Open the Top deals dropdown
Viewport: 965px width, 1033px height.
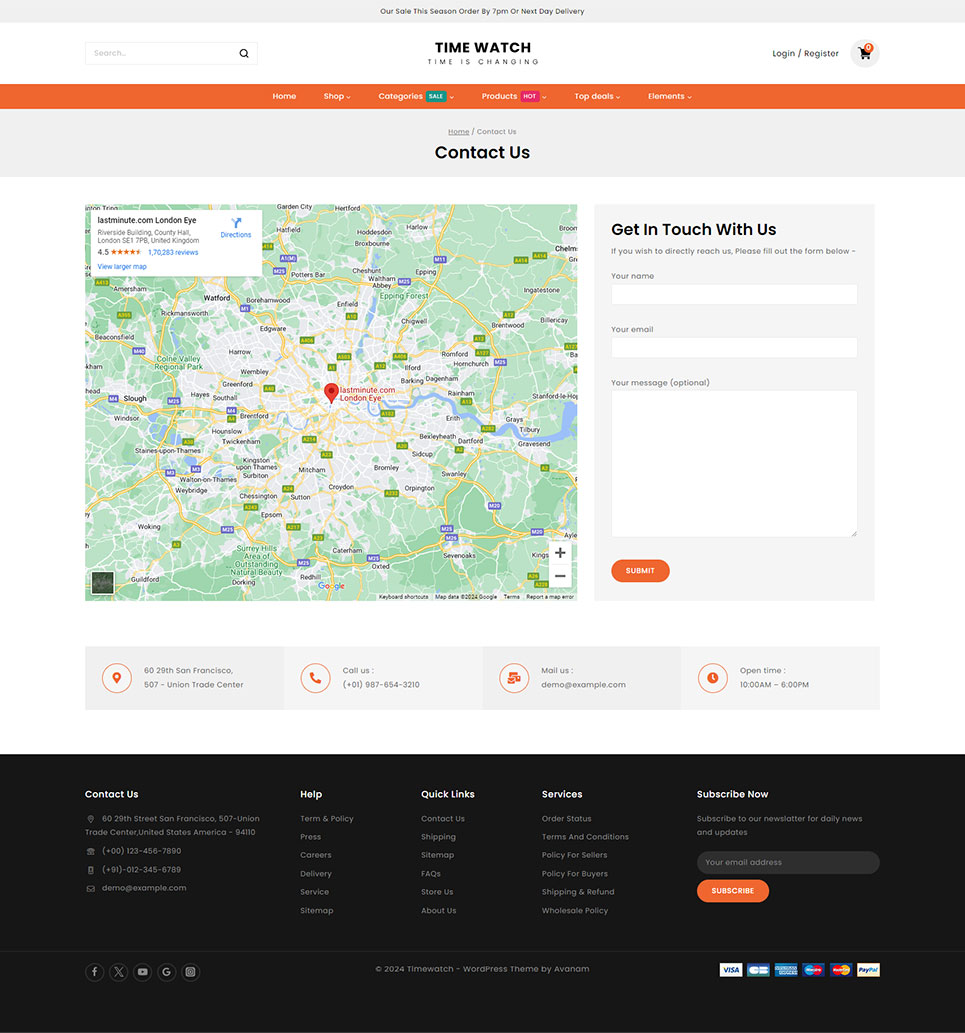597,97
